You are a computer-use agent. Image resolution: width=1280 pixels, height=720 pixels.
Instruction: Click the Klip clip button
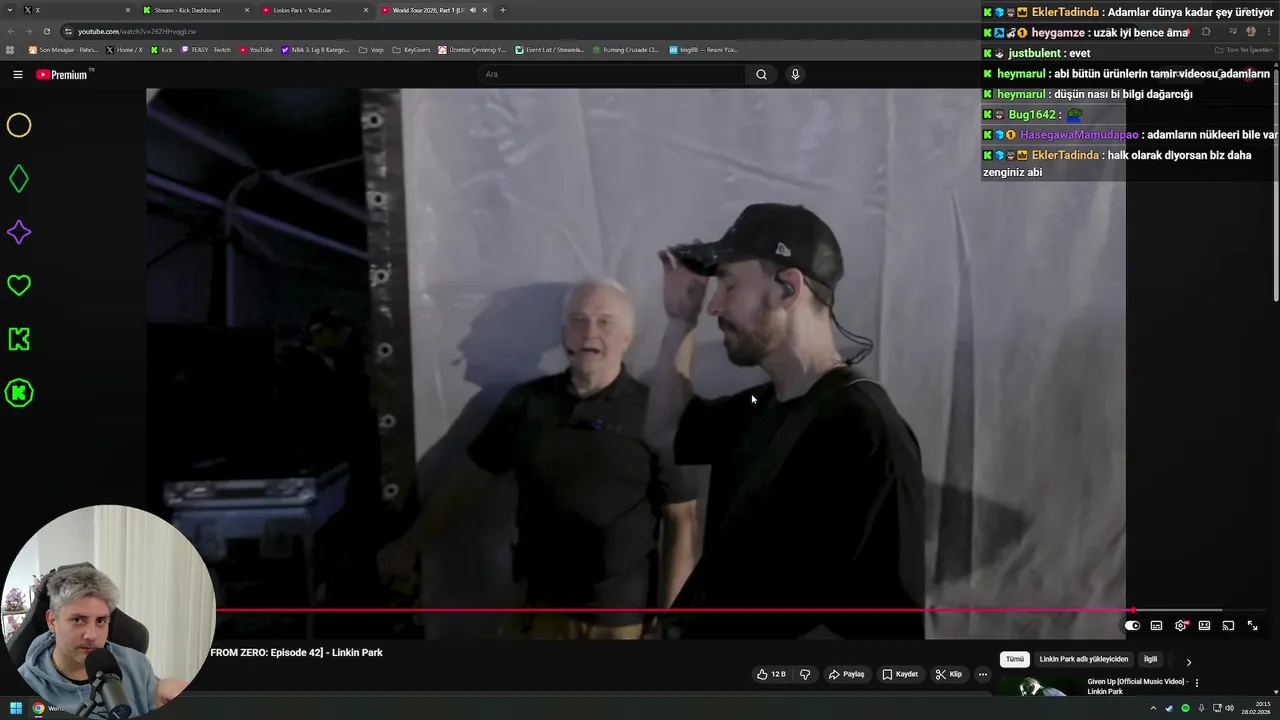(949, 674)
